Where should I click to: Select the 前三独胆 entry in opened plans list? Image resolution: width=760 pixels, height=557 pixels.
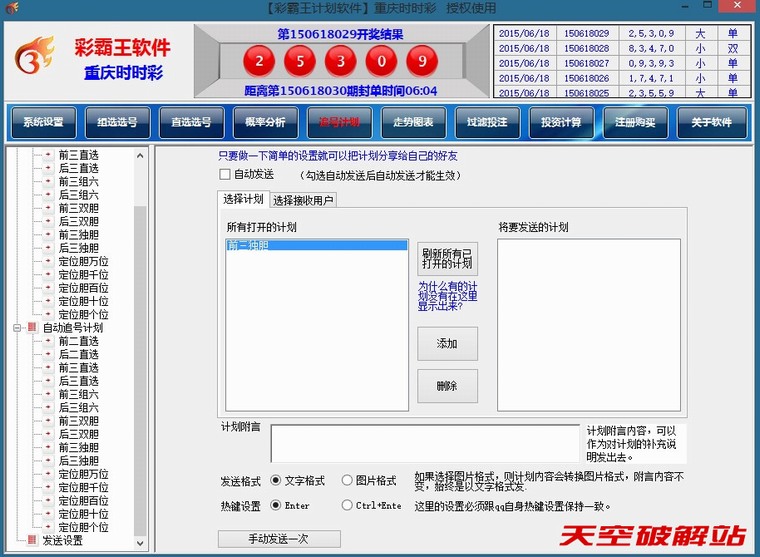coord(315,245)
